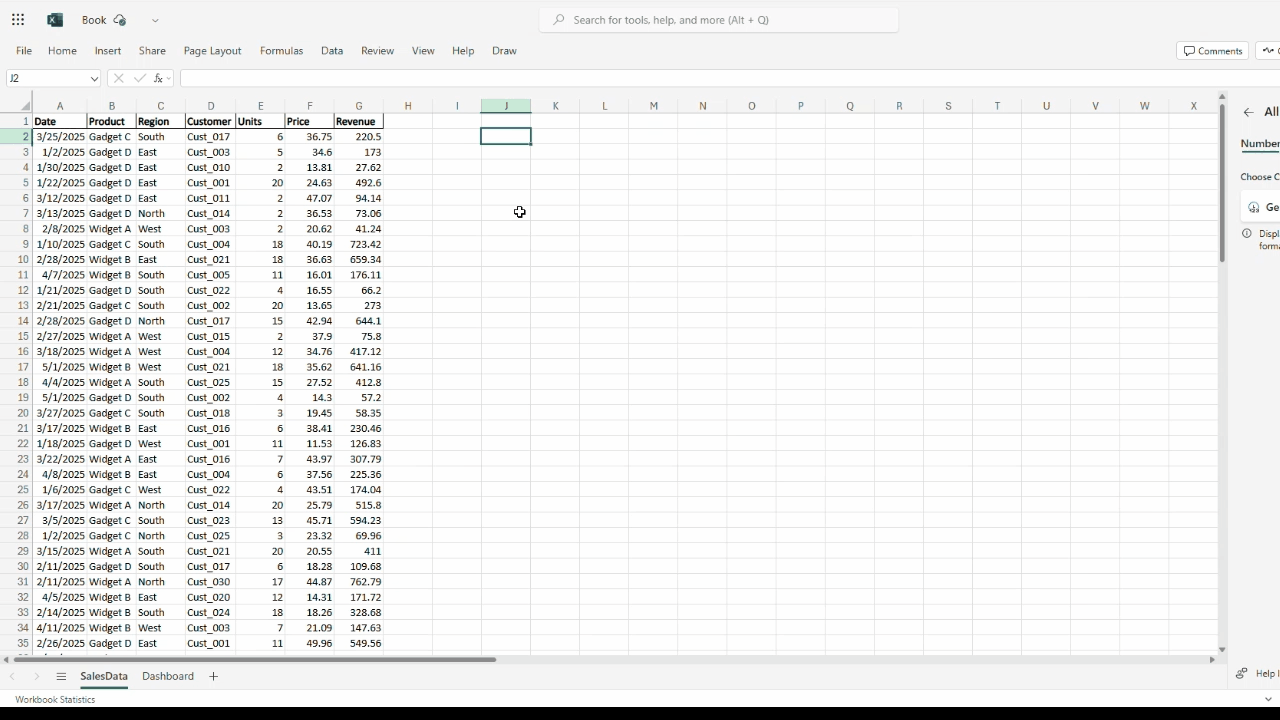
Task: Click the next sheet arrow
Action: pyautogui.click(x=37, y=677)
